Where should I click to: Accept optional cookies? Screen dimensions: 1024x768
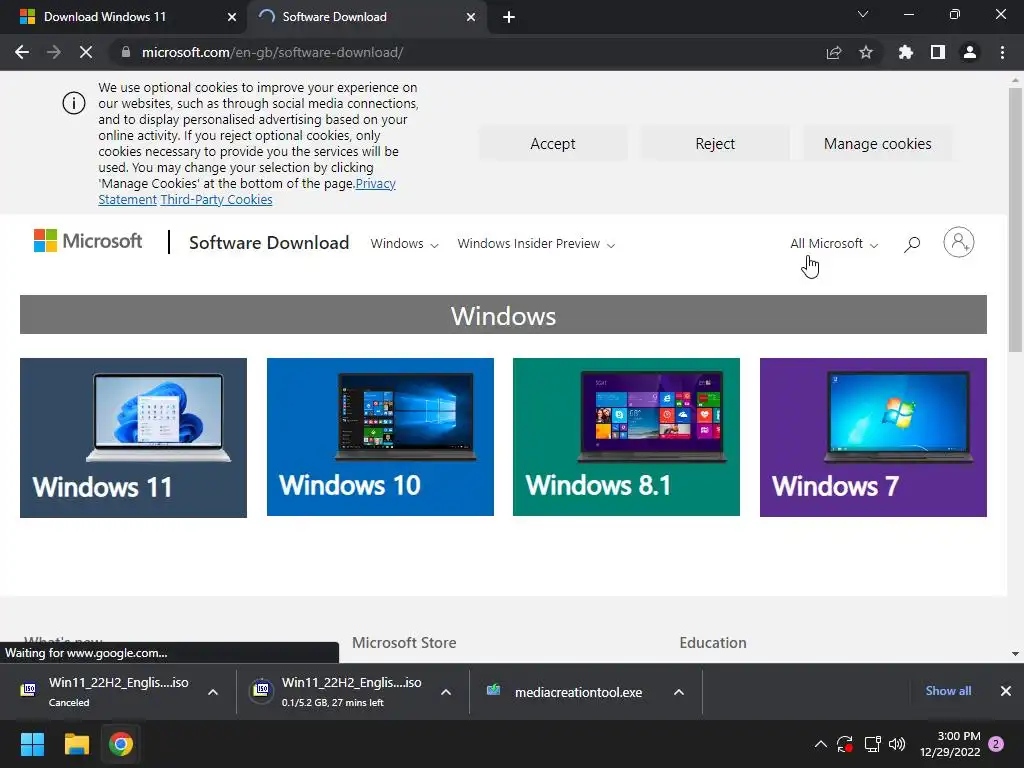552,144
